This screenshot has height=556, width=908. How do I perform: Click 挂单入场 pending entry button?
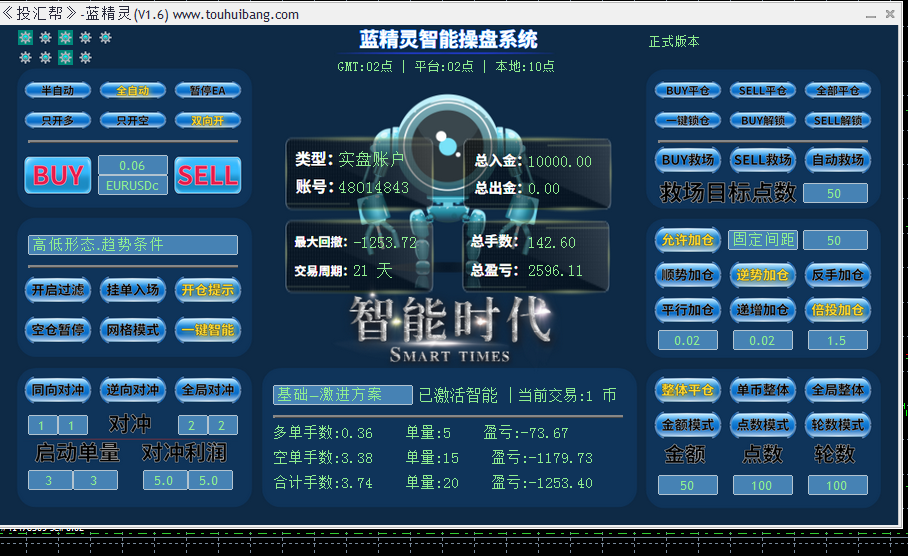[133, 290]
